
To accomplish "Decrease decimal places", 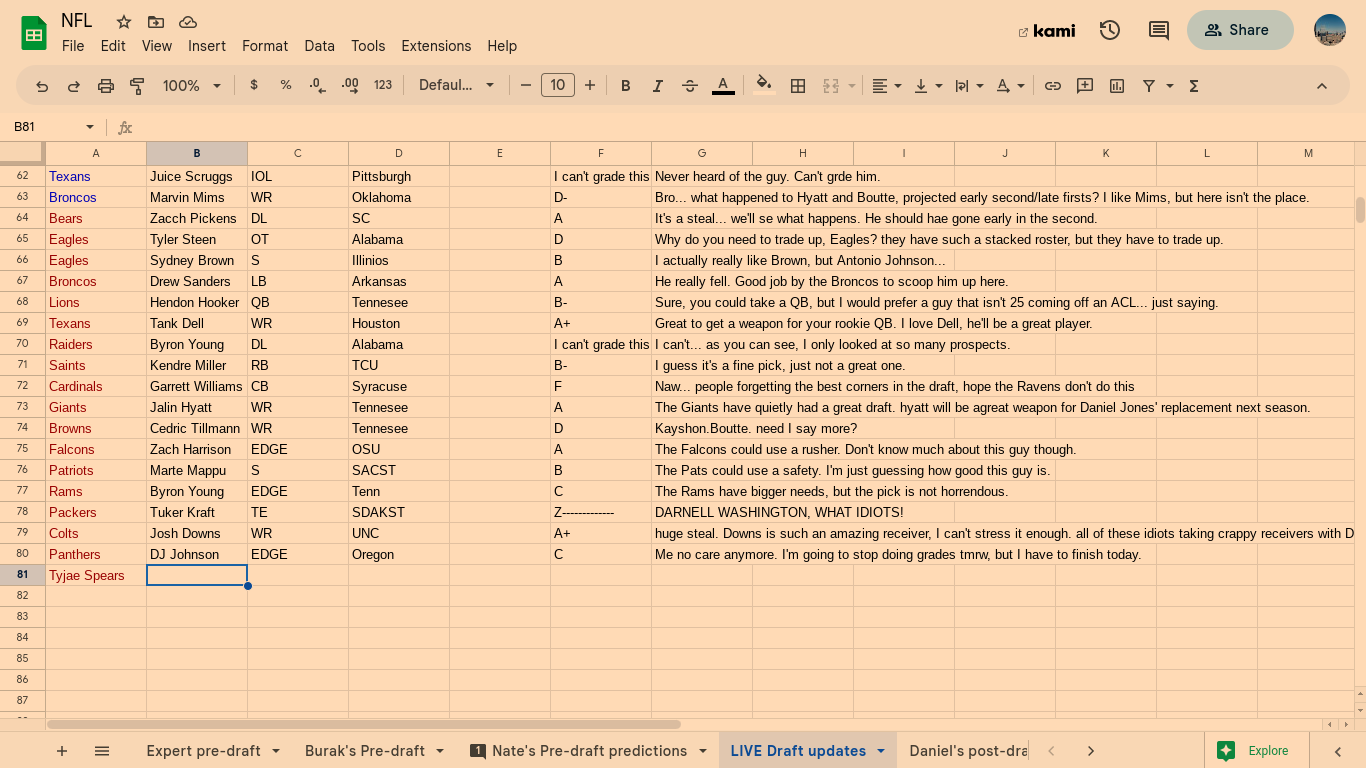I will pyautogui.click(x=318, y=86).
